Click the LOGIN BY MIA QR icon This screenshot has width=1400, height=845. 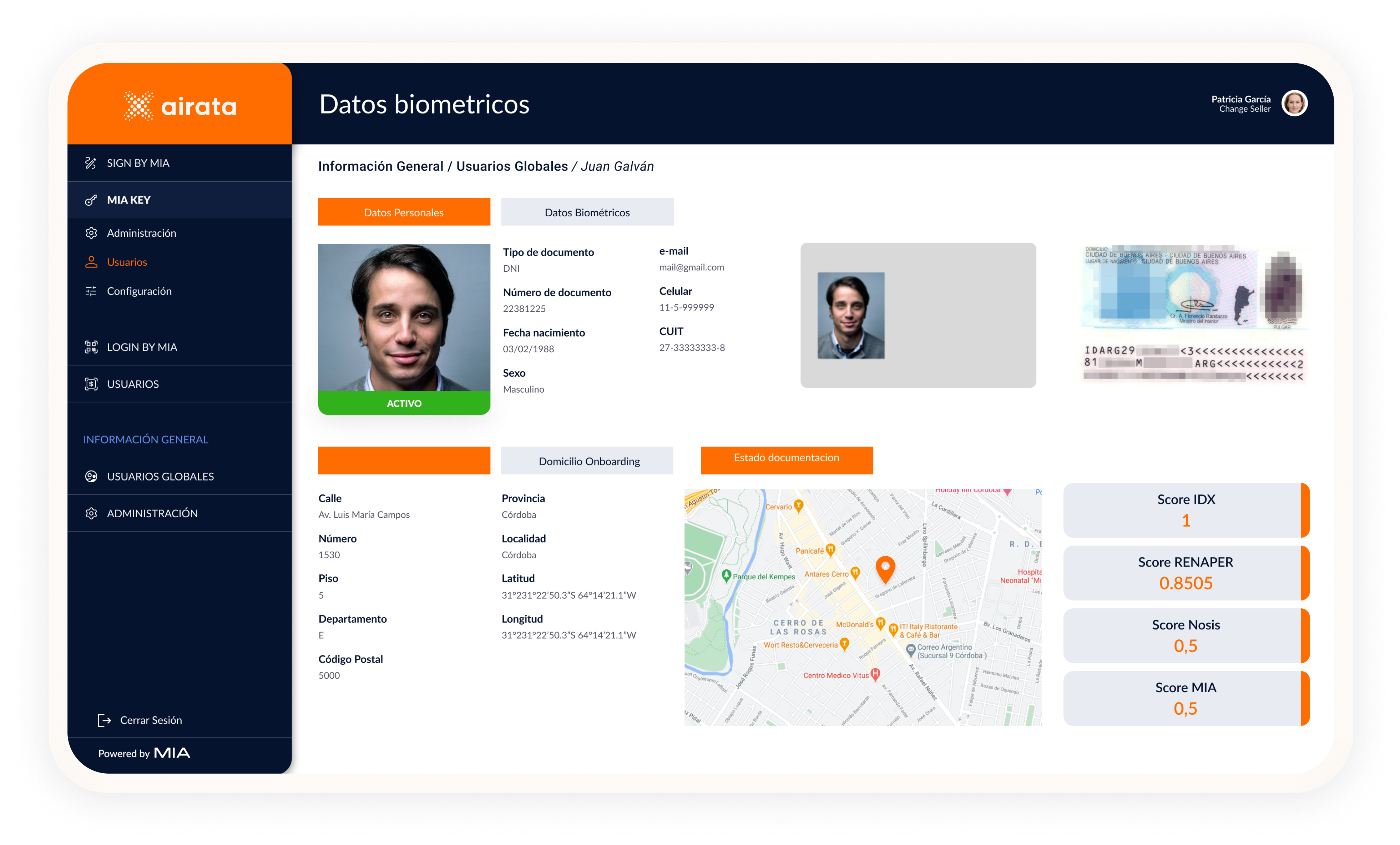tap(91, 347)
